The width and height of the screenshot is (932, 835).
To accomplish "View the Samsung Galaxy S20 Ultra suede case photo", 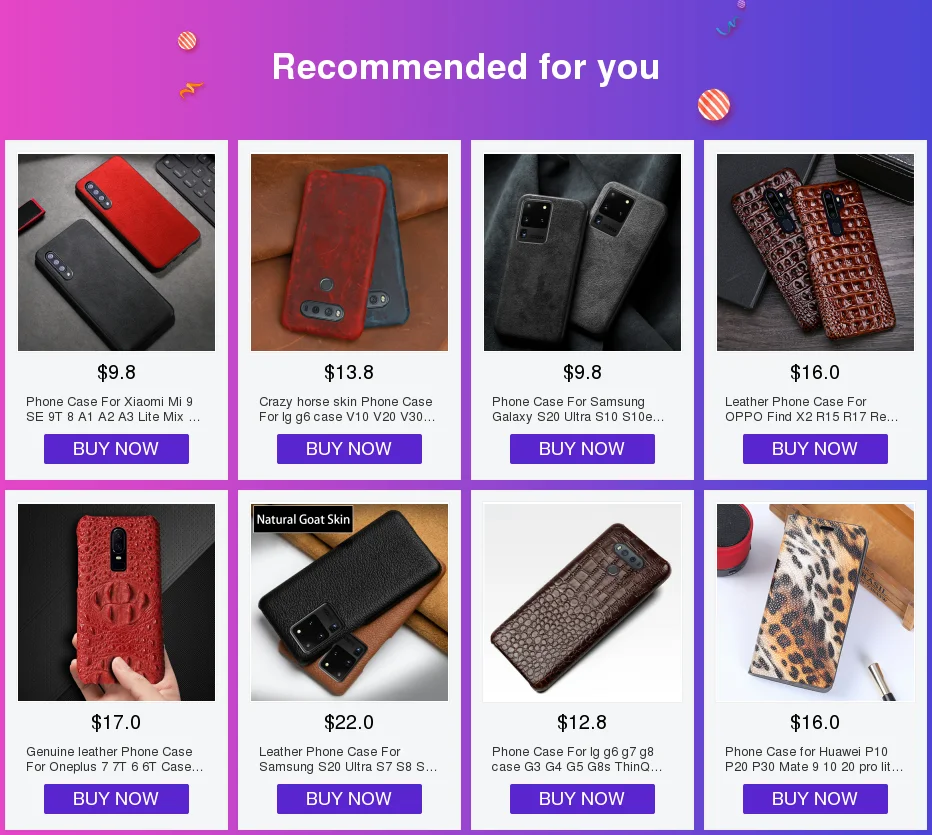I will pyautogui.click(x=582, y=252).
